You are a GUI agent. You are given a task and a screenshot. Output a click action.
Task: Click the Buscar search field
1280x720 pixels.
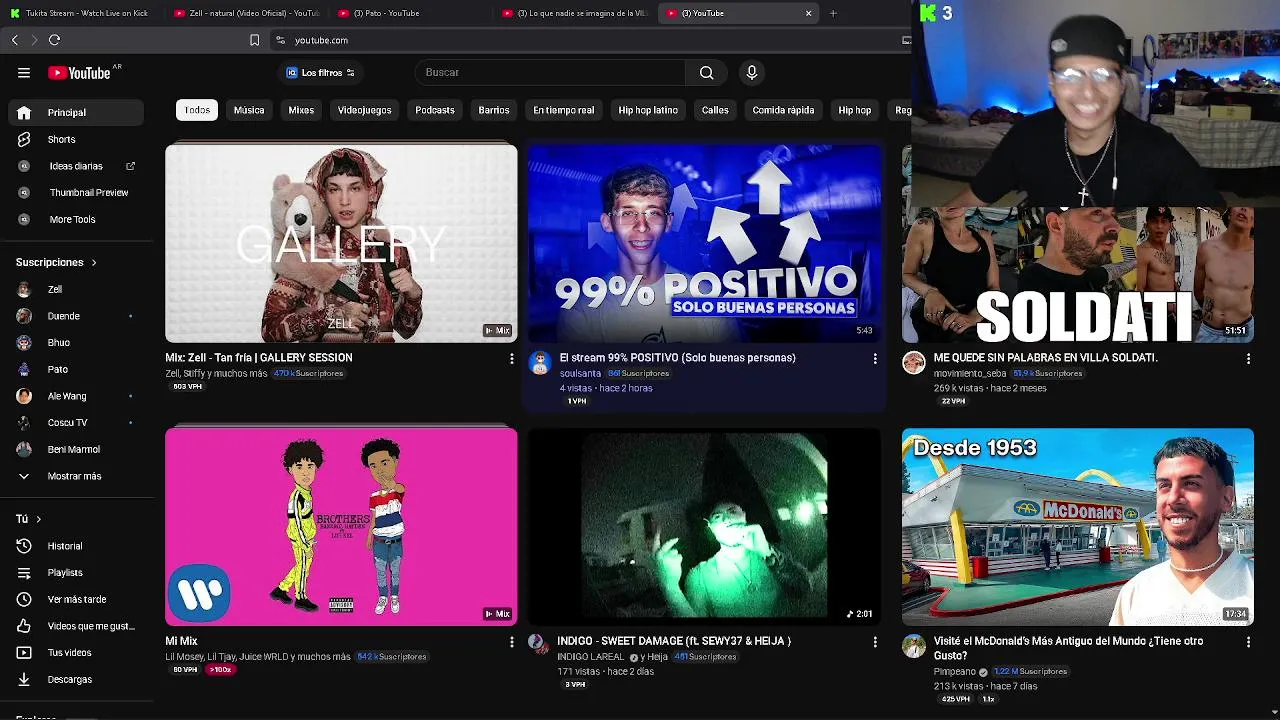point(550,73)
